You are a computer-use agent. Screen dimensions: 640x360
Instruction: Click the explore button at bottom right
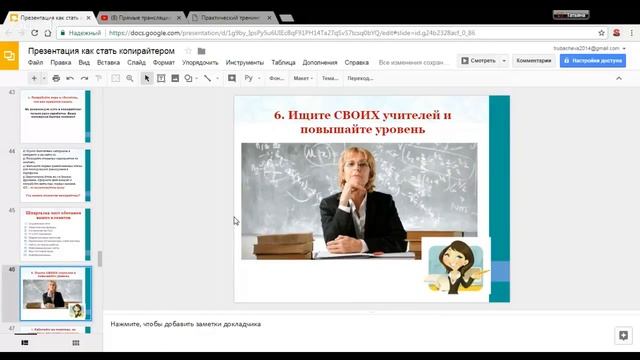pyautogui.click(x=623, y=336)
